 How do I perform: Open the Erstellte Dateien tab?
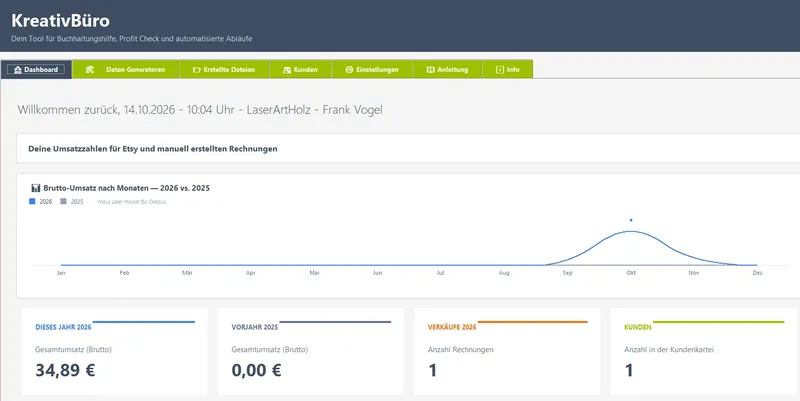(224, 69)
